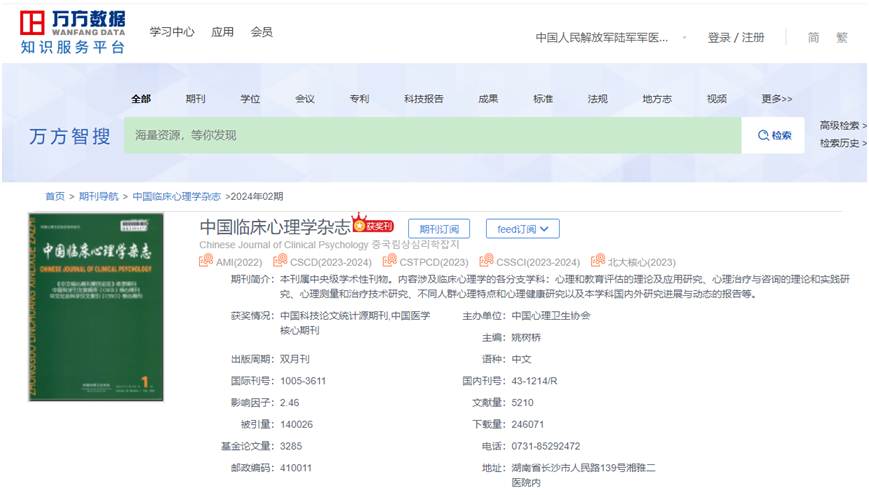This screenshot has width=869, height=495.
Task: Go to 首页 breadcrumb
Action: (55, 196)
